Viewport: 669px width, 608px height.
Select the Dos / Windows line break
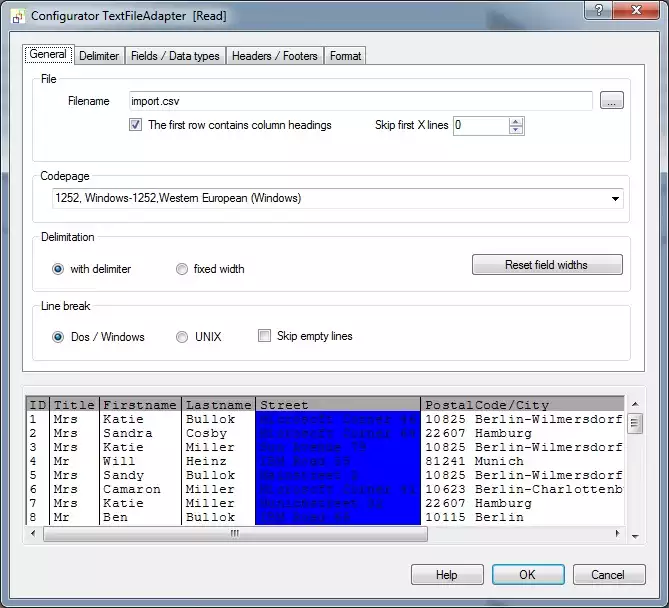click(58, 337)
